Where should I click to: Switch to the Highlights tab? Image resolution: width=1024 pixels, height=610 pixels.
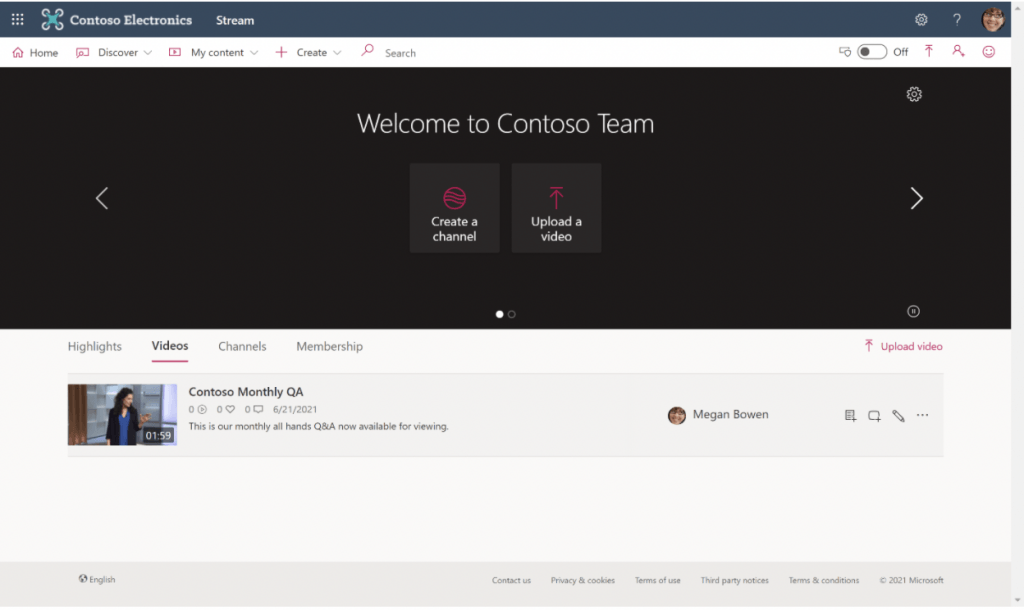pos(95,346)
